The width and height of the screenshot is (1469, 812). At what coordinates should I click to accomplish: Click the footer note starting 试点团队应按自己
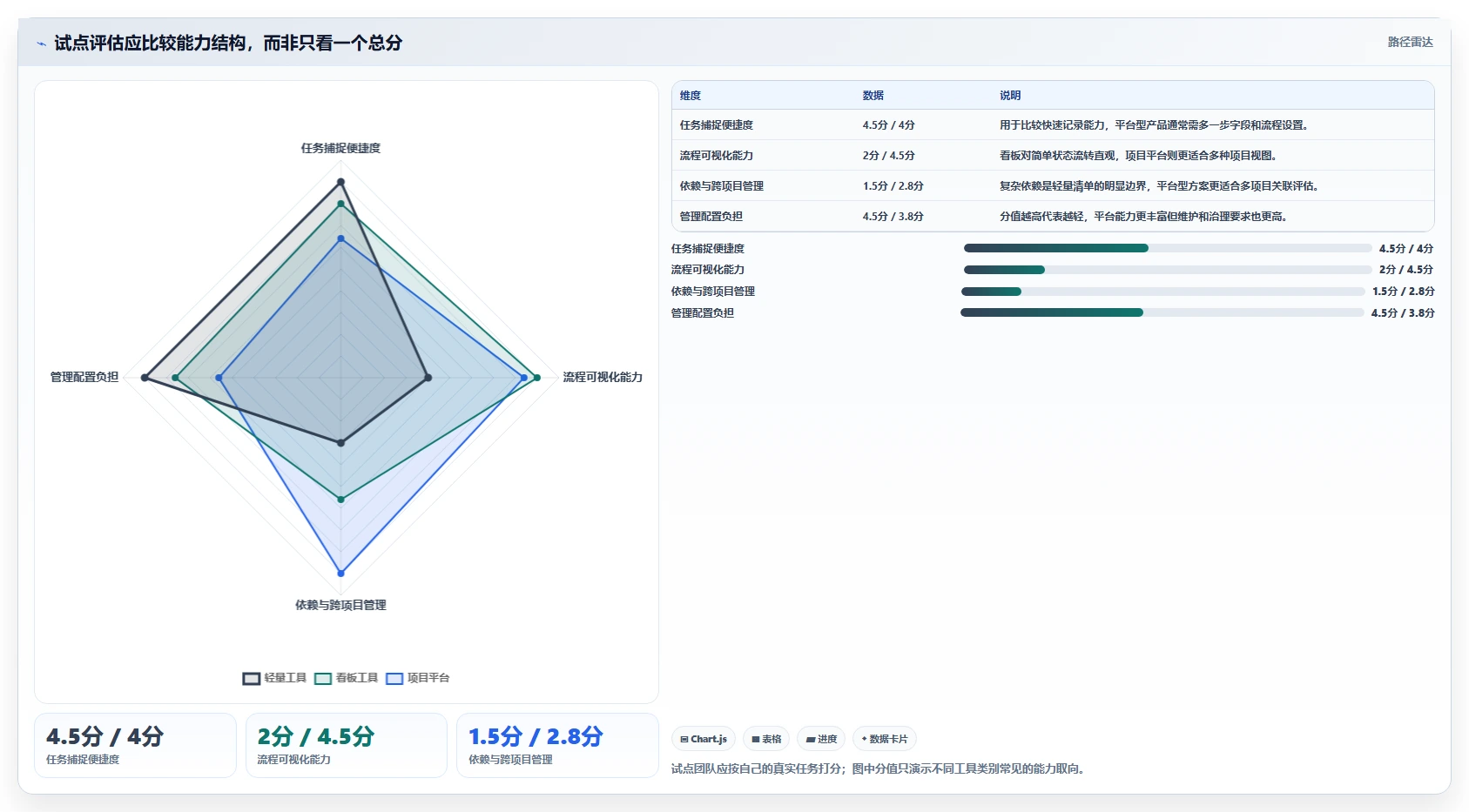coord(879,768)
